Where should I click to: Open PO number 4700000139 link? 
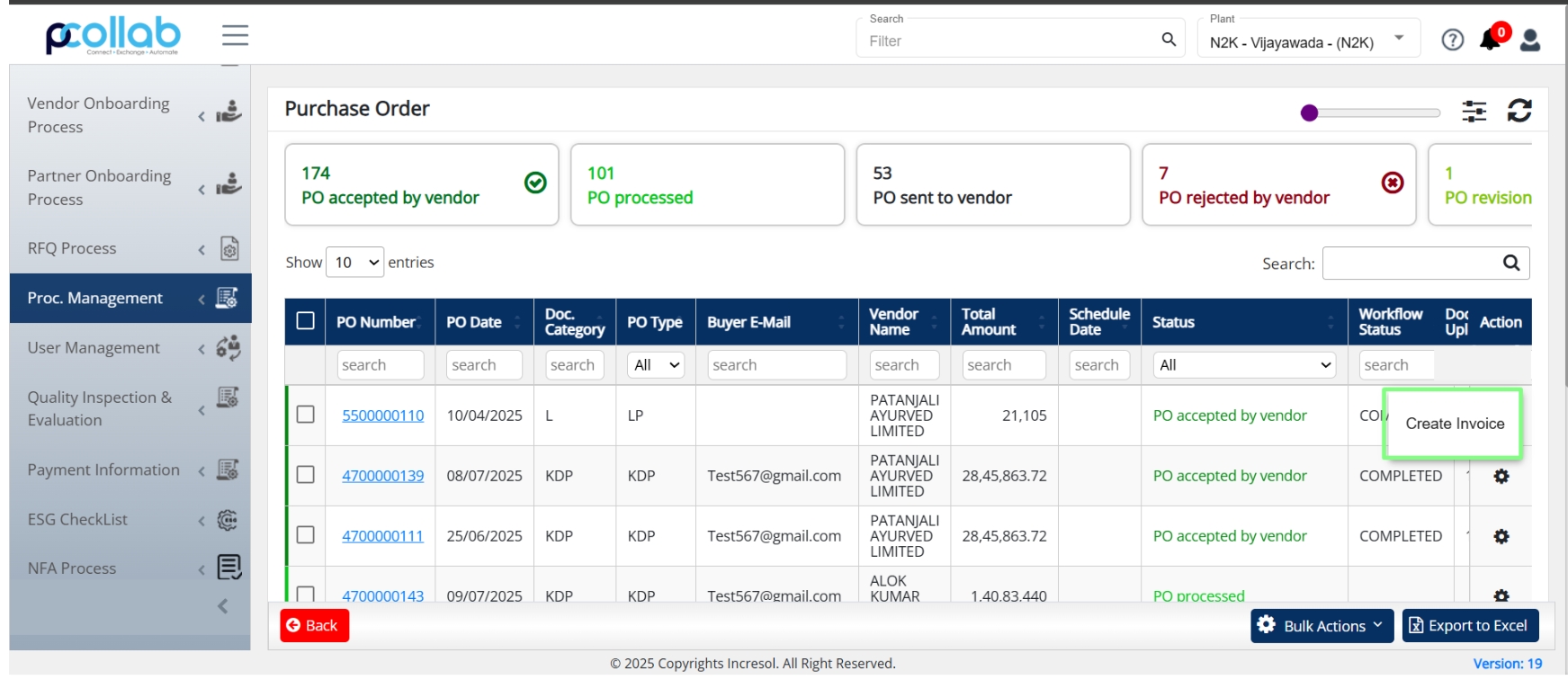point(382,476)
